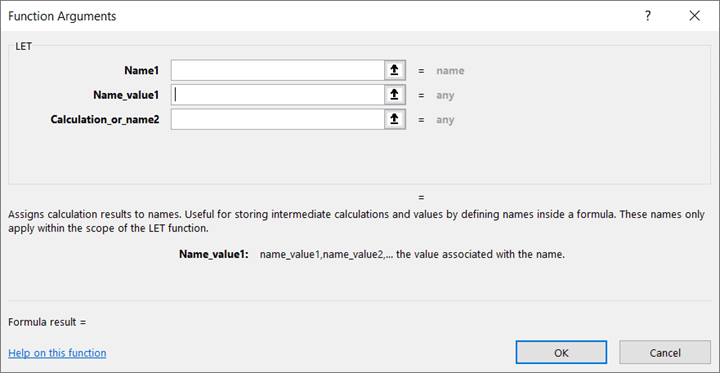The image size is (720, 373).
Task: Click the Name_value1 field label
Action: click(126, 95)
